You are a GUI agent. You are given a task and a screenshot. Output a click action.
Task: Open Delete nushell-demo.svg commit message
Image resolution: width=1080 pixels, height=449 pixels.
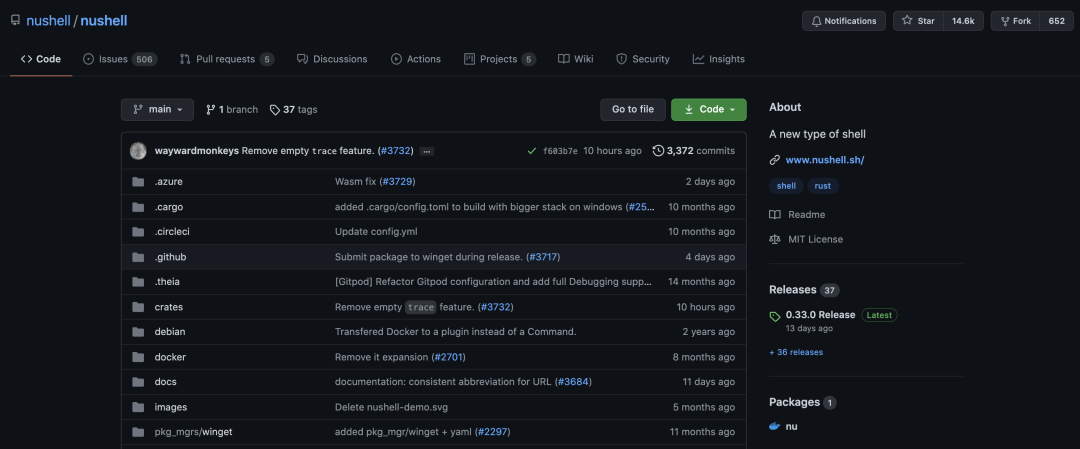(x=391, y=407)
